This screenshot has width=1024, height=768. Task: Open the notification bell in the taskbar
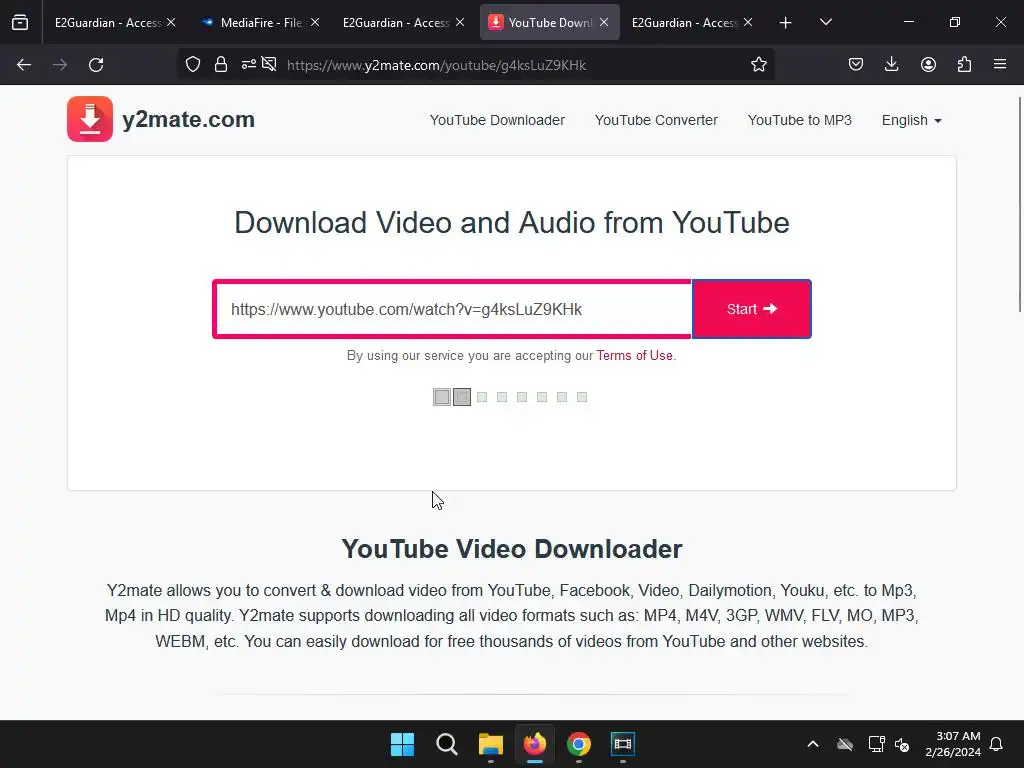tap(996, 744)
